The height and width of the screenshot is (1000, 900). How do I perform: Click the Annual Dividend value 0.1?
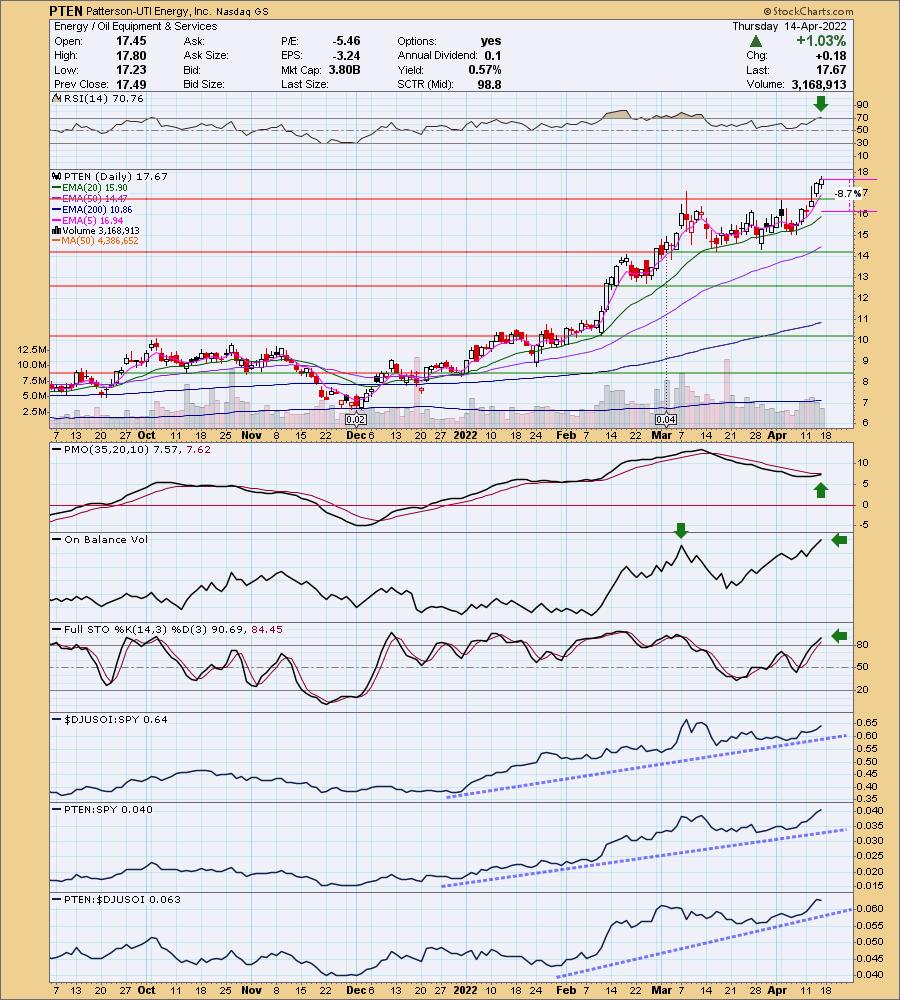(x=493, y=55)
